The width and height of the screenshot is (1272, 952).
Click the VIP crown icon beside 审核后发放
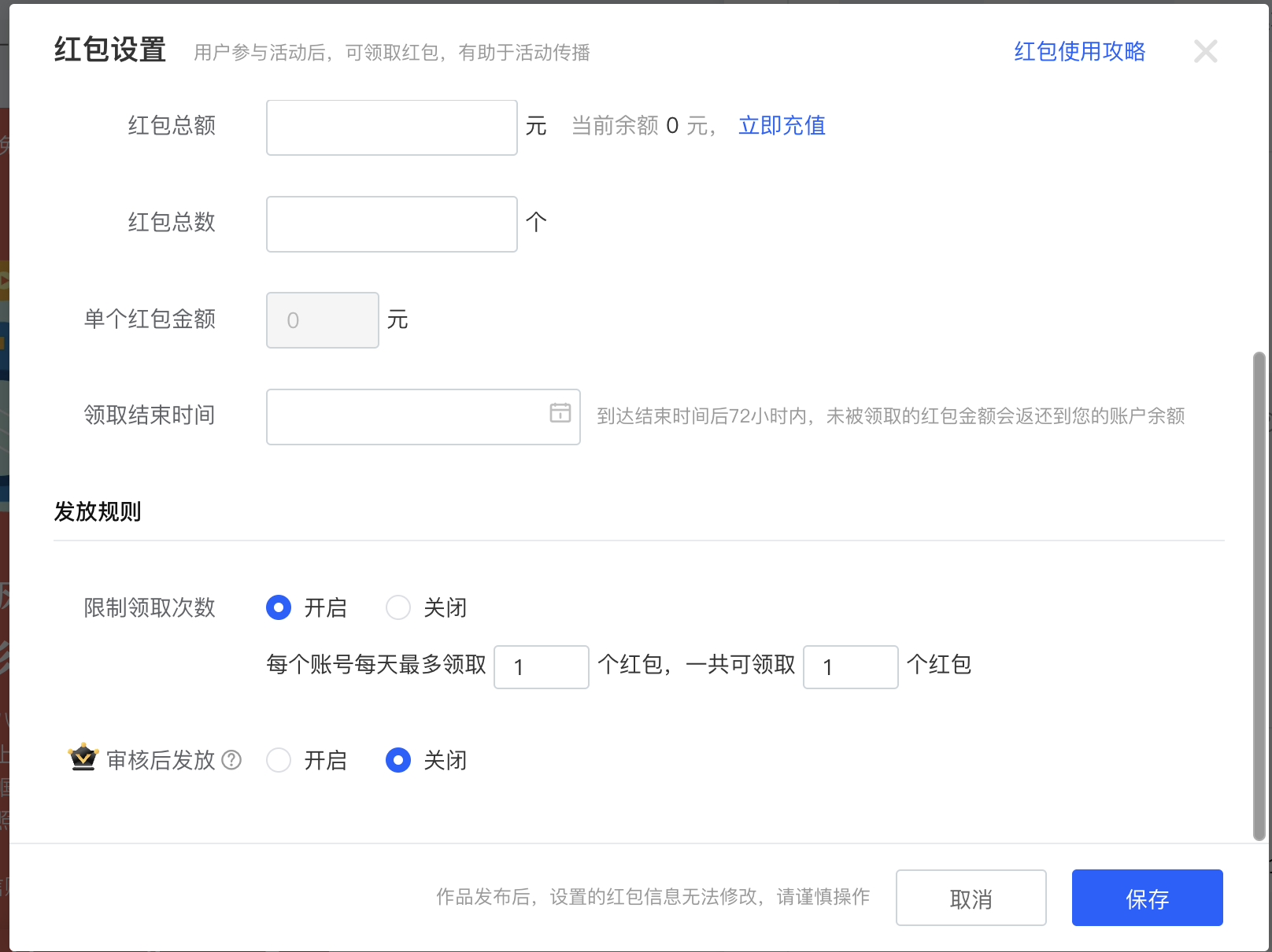pos(83,758)
